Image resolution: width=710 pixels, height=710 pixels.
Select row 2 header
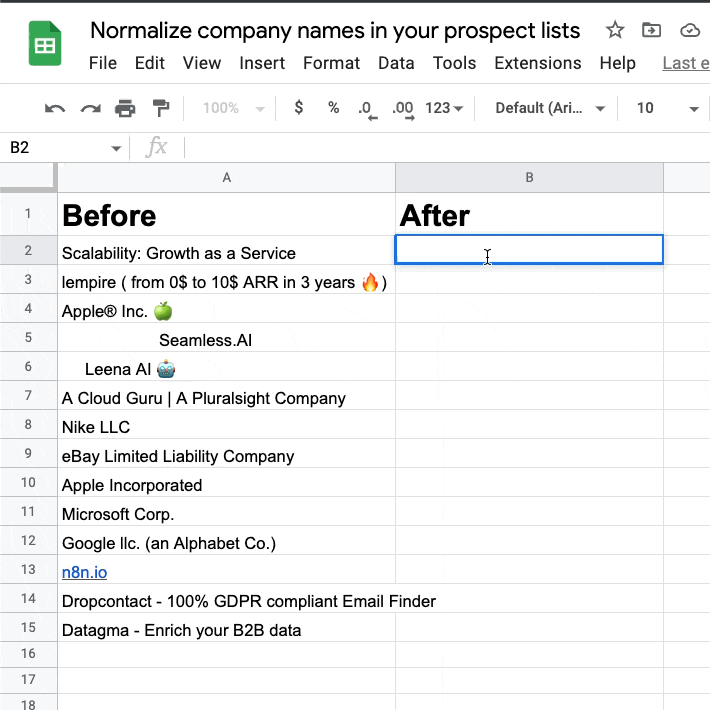coord(28,250)
